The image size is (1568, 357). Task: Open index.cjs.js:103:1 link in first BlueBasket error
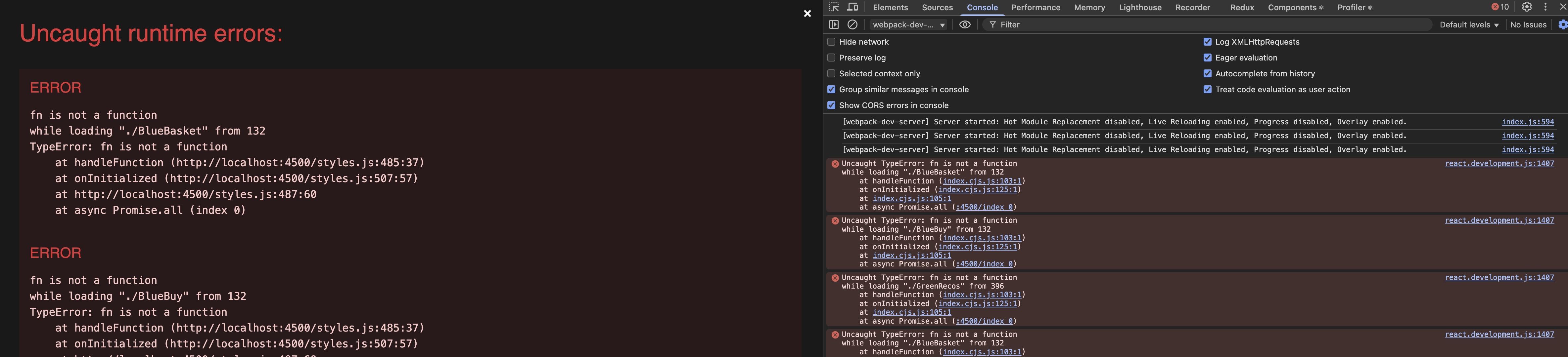pyautogui.click(x=982, y=181)
